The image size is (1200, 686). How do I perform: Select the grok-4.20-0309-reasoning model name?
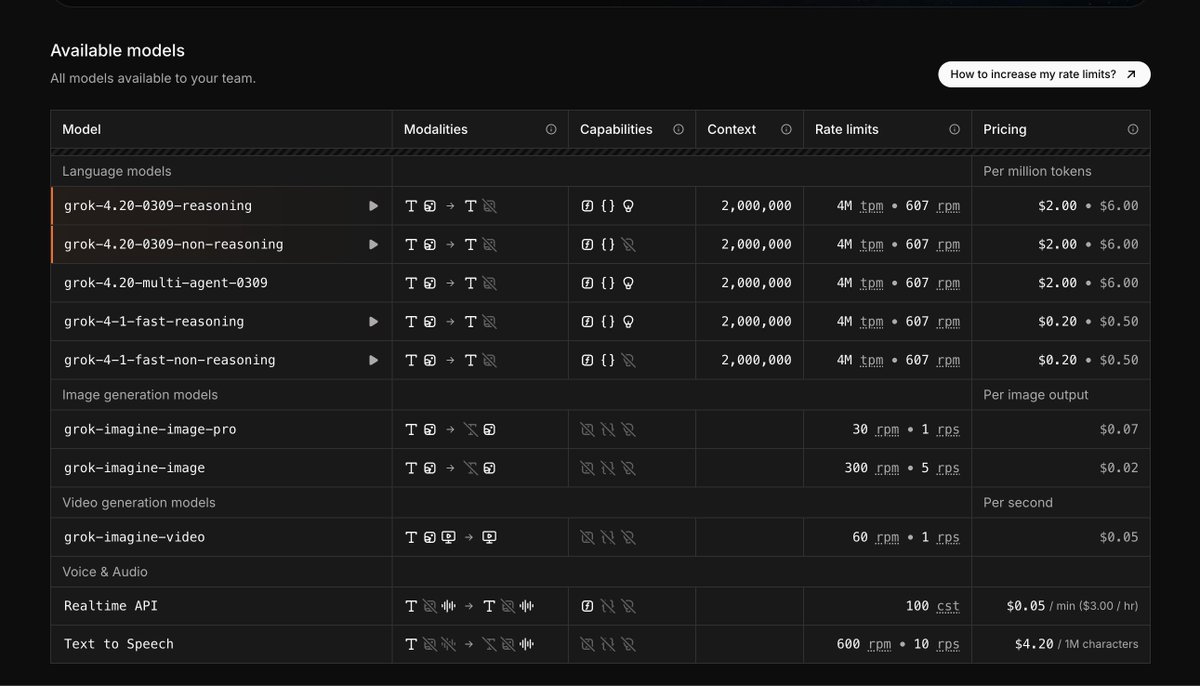click(158, 206)
